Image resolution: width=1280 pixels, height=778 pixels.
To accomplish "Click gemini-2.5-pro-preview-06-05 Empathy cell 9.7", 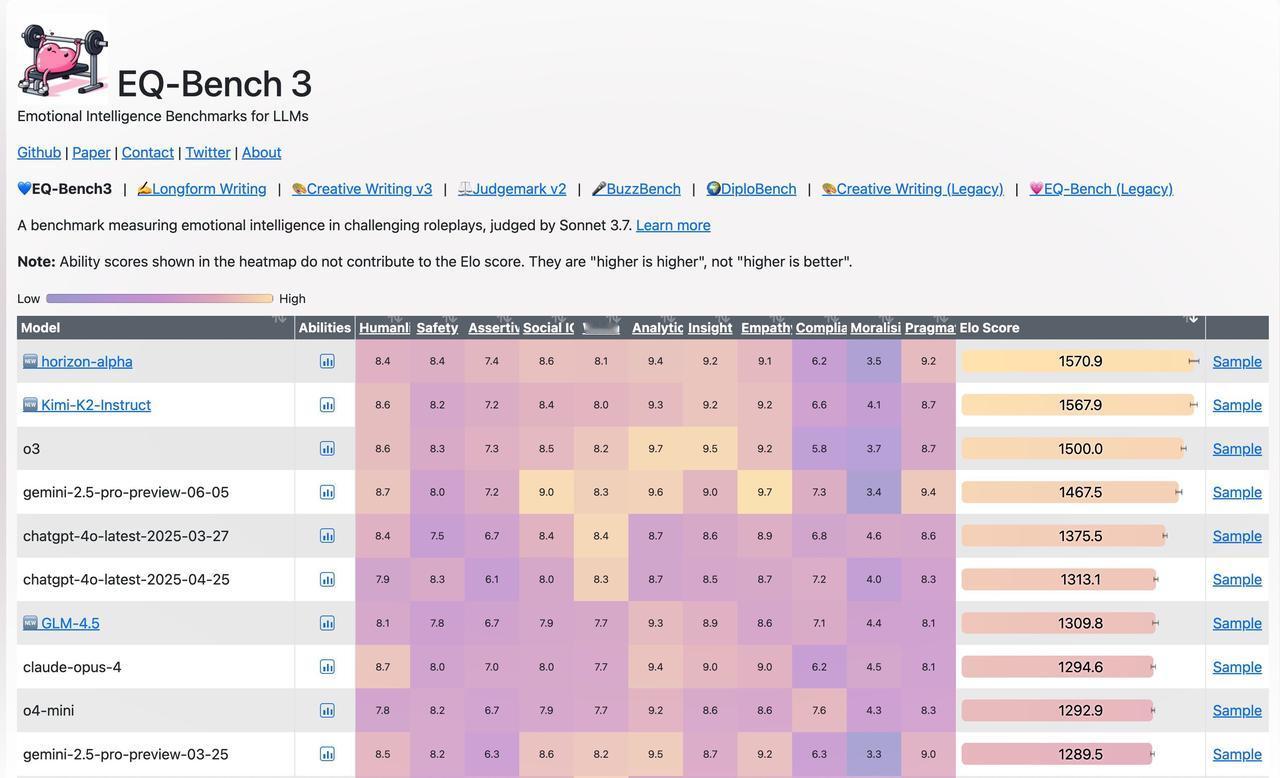I will tap(765, 492).
